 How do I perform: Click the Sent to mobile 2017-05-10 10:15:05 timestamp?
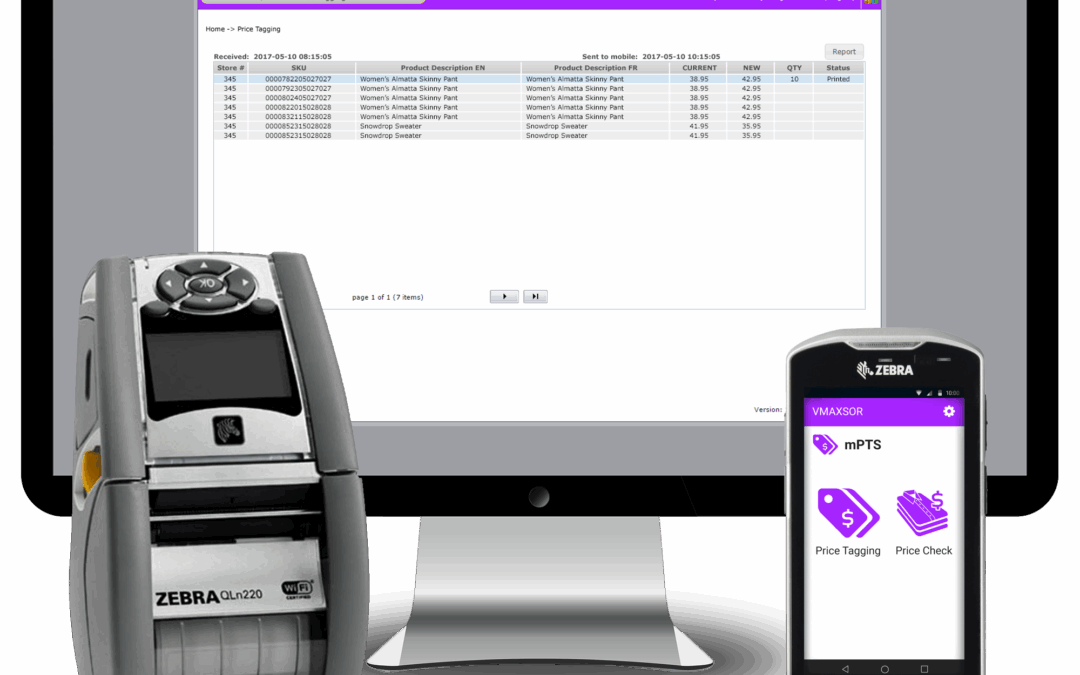pyautogui.click(x=651, y=56)
